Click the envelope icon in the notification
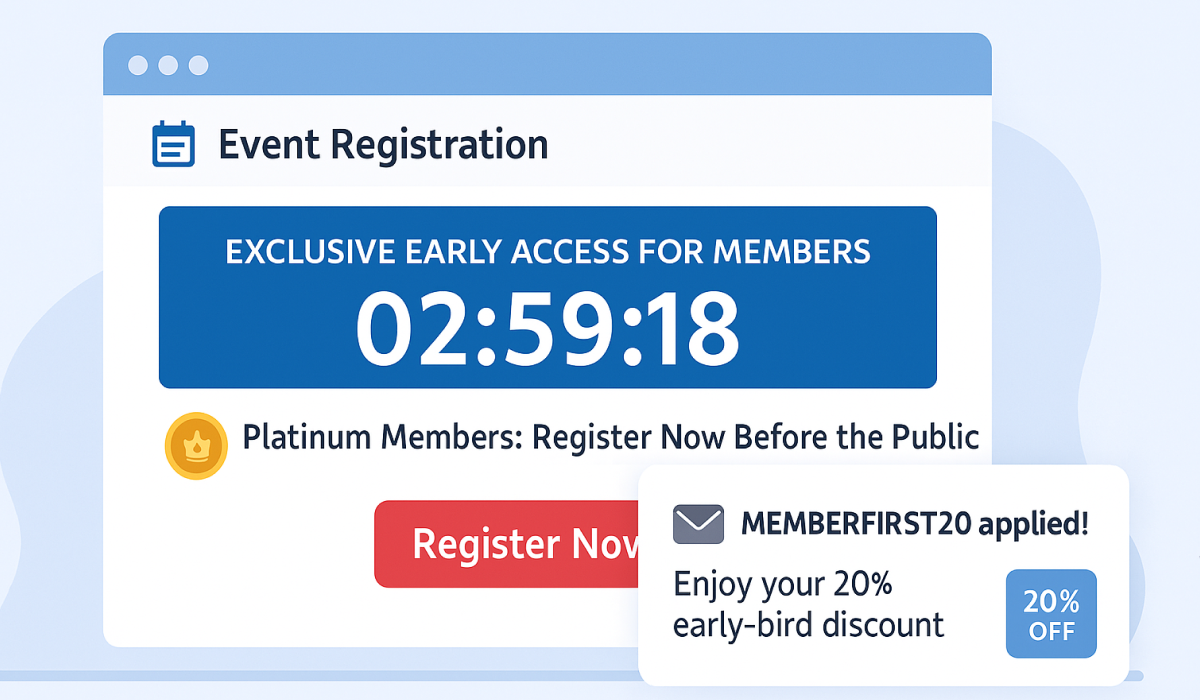 pos(698,523)
